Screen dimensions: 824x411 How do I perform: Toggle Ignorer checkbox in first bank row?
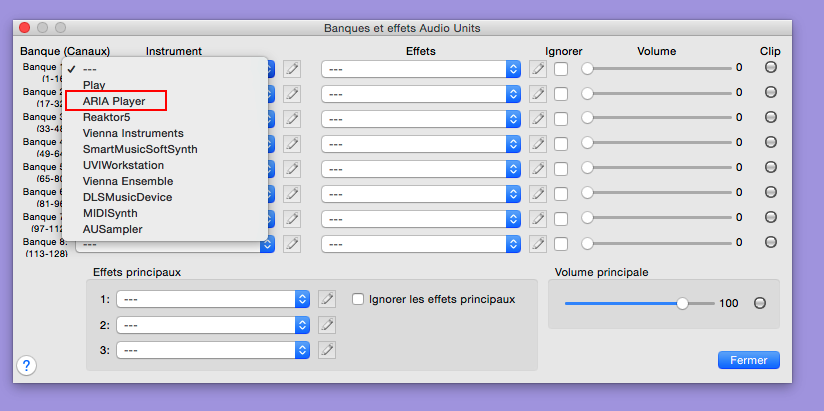[x=562, y=68]
